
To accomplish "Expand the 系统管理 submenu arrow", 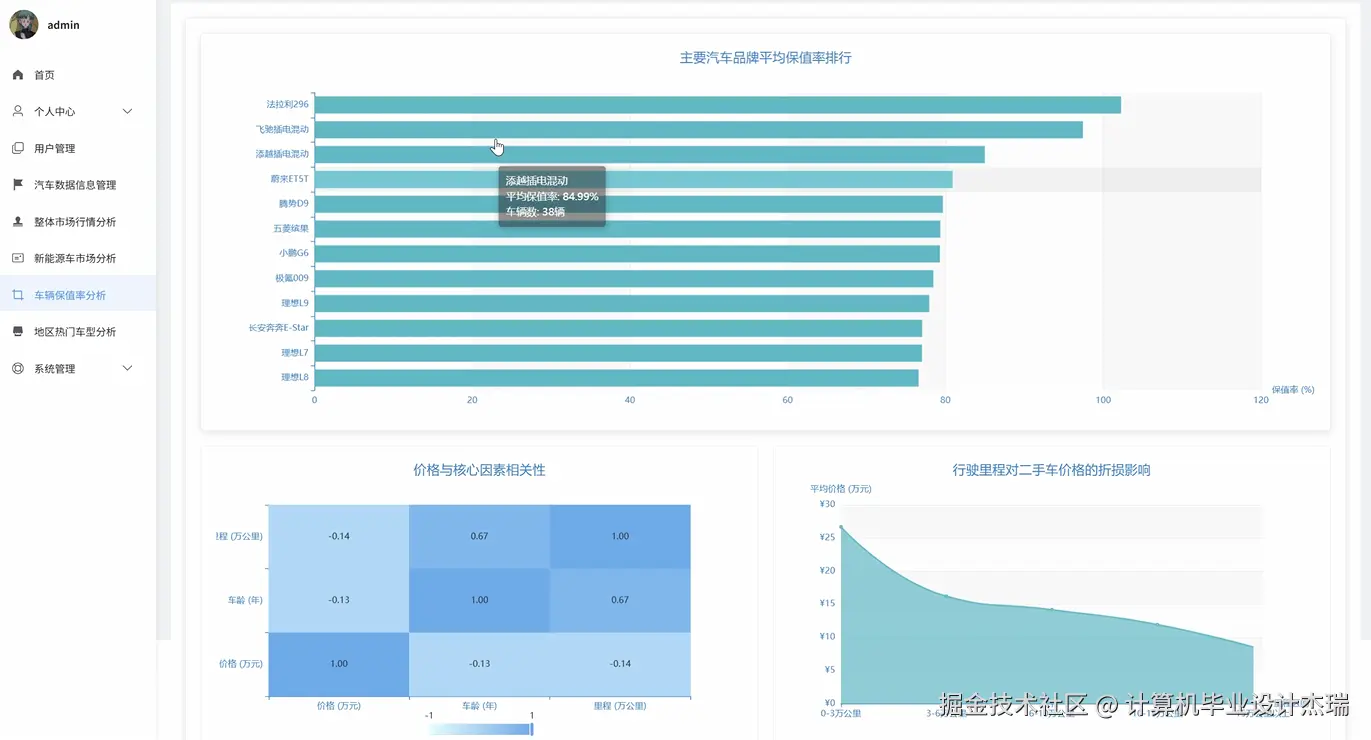I will (x=127, y=368).
